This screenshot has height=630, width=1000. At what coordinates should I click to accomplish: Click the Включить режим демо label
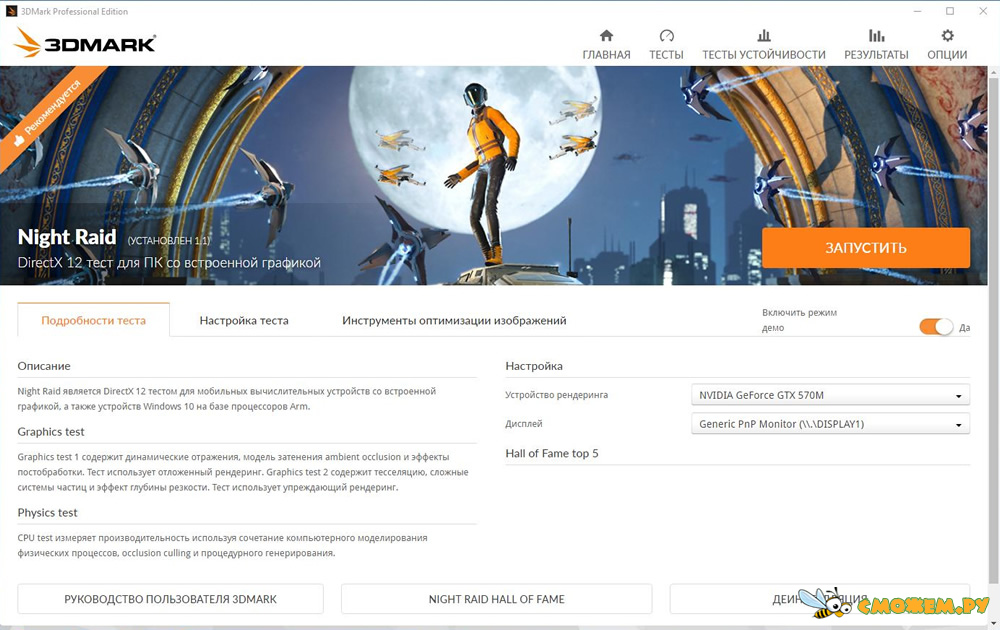coord(799,320)
